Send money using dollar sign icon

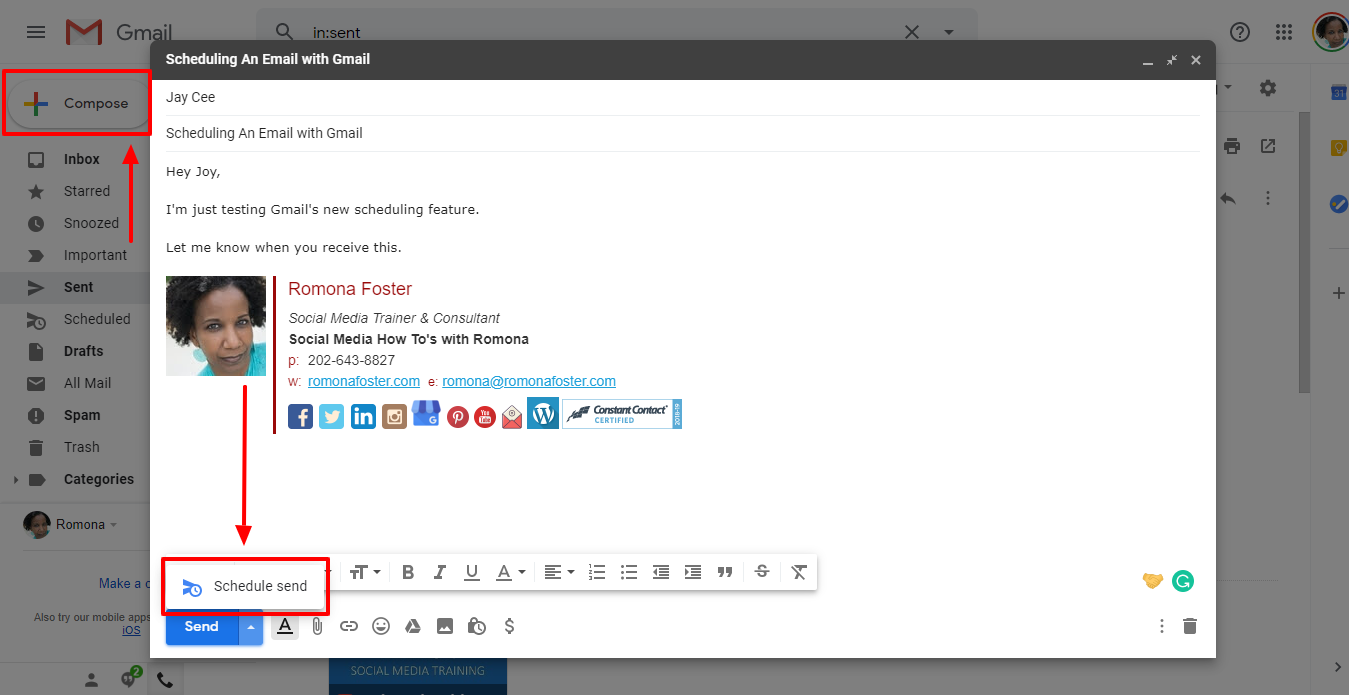pyautogui.click(x=509, y=626)
